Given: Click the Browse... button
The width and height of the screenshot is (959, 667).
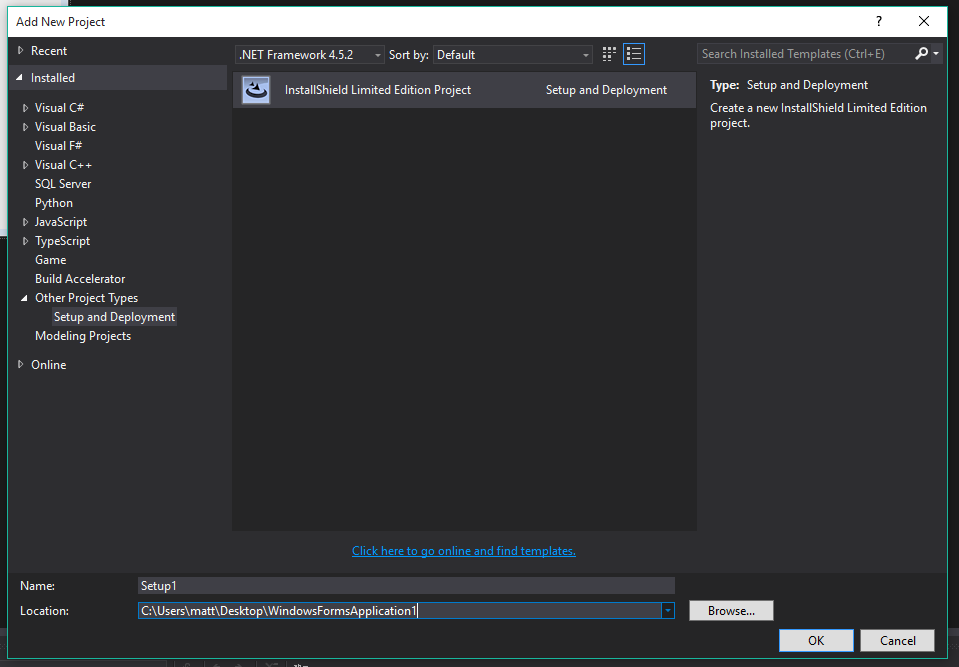Looking at the screenshot, I should pos(731,610).
